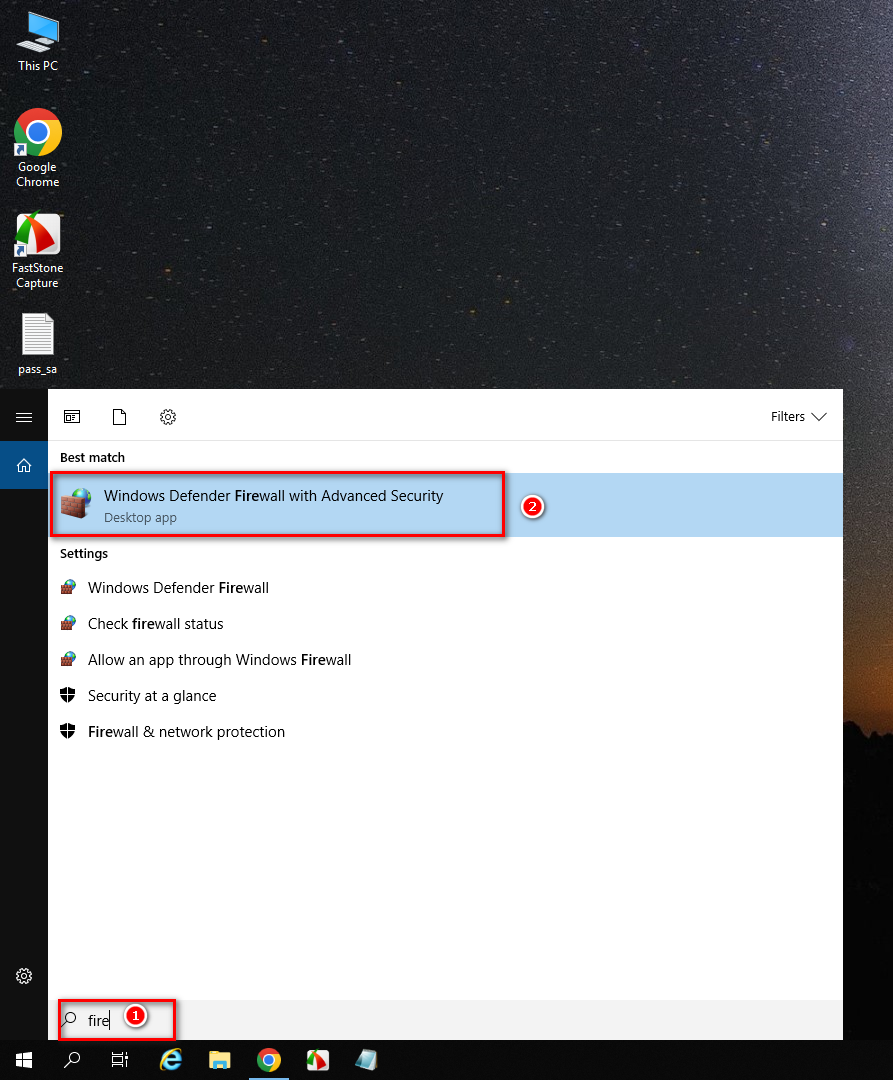Image resolution: width=893 pixels, height=1080 pixels.
Task: Filter search results by Documents
Action: click(119, 417)
